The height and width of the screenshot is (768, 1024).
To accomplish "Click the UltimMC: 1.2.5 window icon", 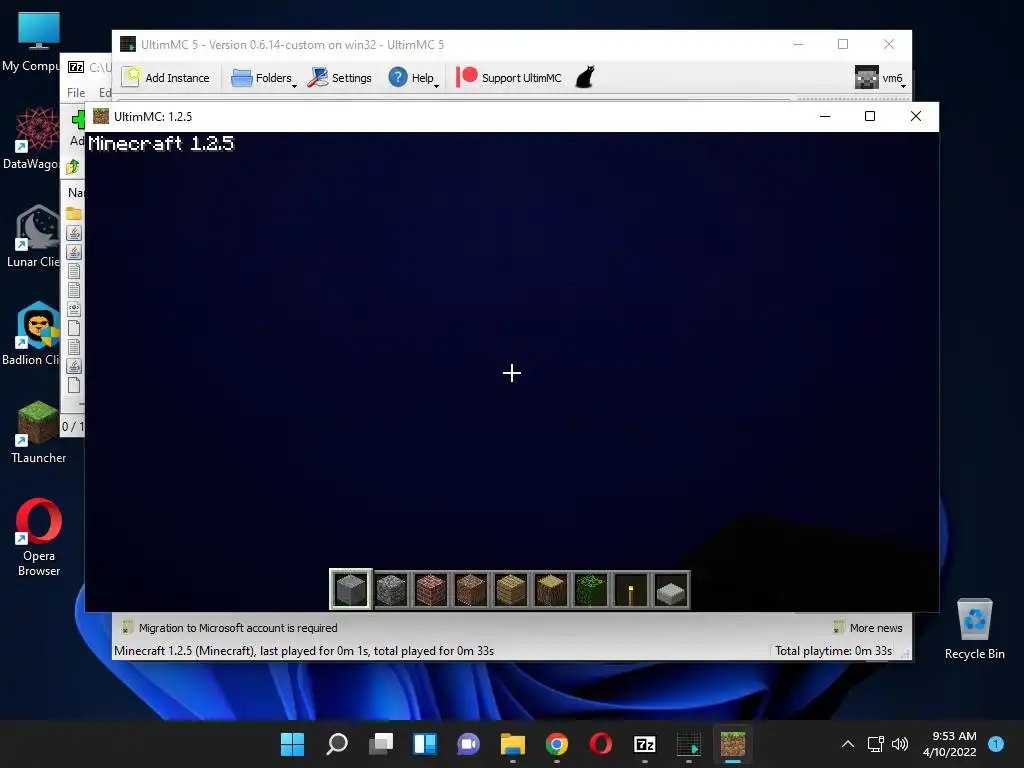I will 101,116.
